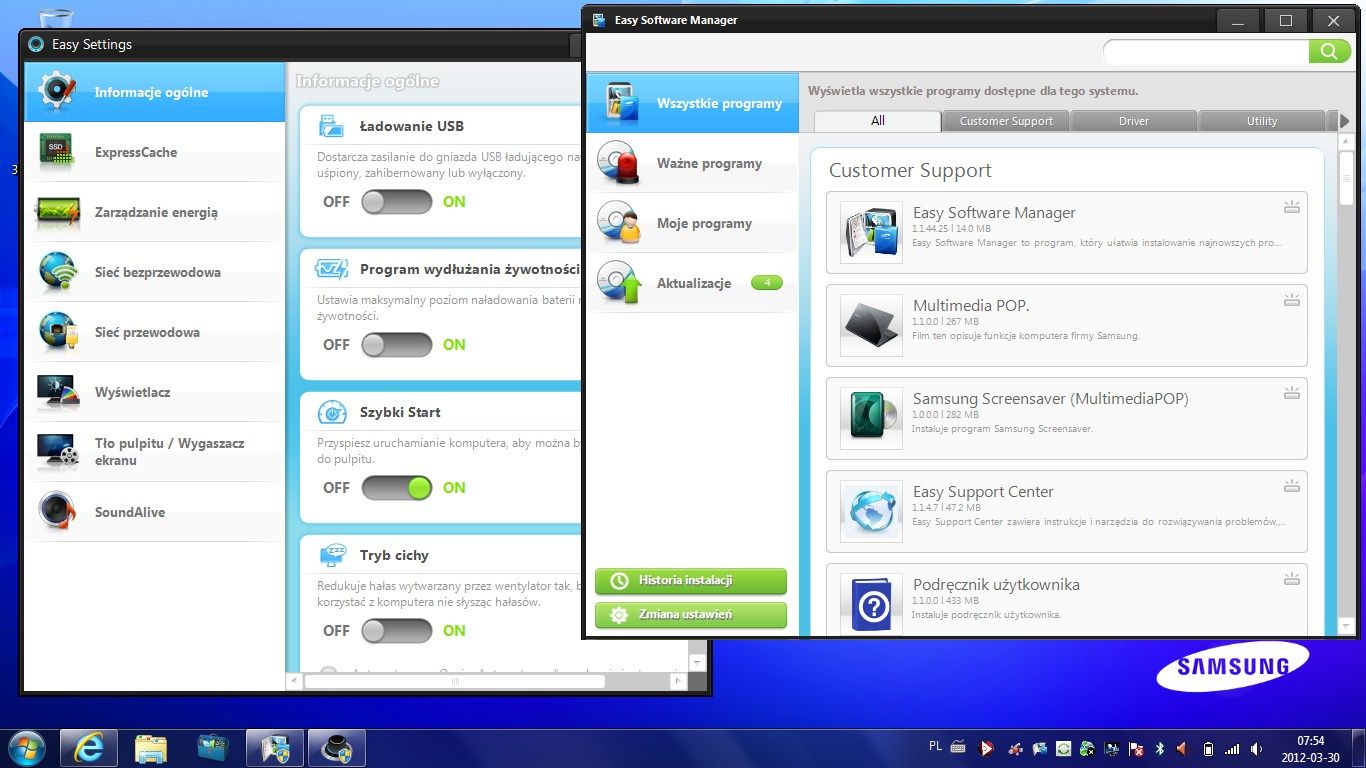This screenshot has width=1366, height=768.
Task: Click the battery icon in system tray
Action: tap(1208, 748)
